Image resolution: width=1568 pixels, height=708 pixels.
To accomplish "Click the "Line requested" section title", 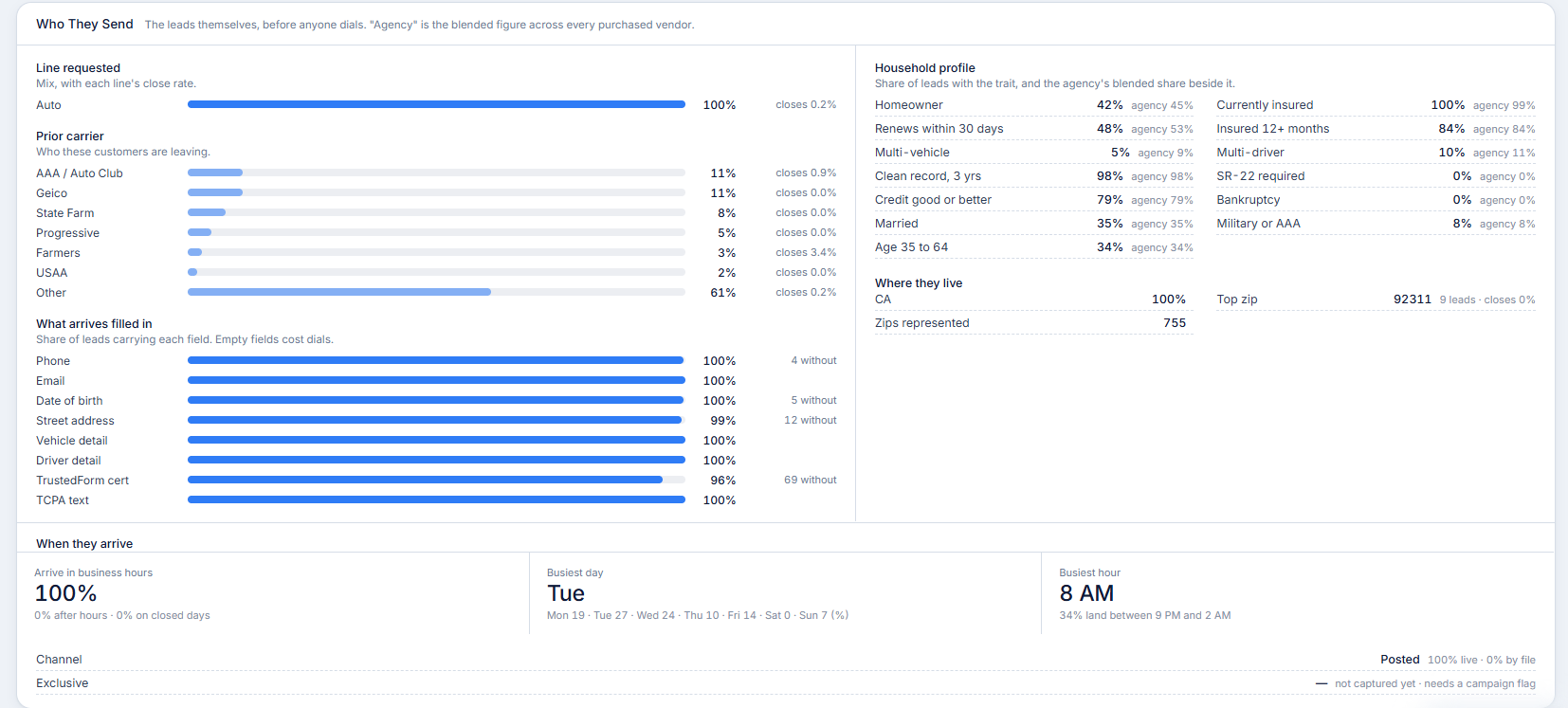I will point(78,68).
